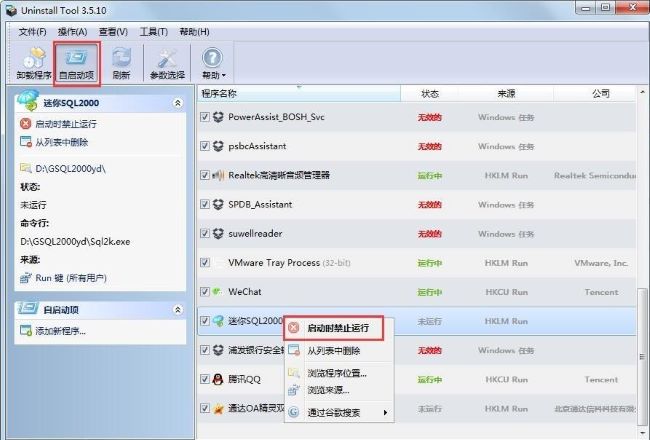Screen dimensions: 650x440
Task: Select the VMware Tray Process row
Action: (x=417, y=263)
